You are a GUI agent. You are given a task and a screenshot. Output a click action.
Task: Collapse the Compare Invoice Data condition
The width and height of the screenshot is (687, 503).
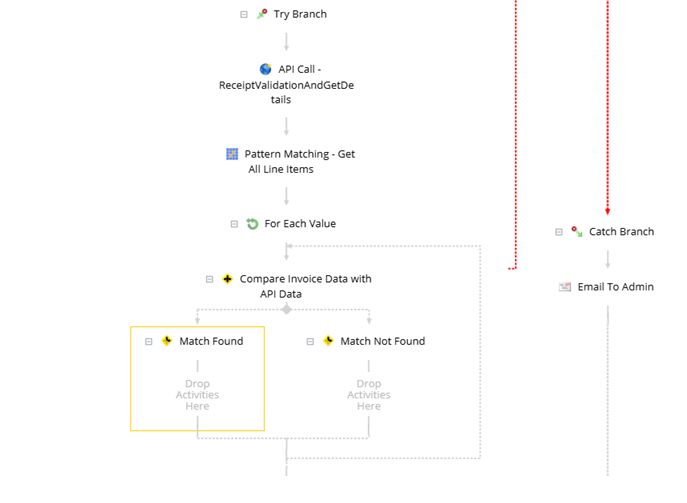pos(209,279)
